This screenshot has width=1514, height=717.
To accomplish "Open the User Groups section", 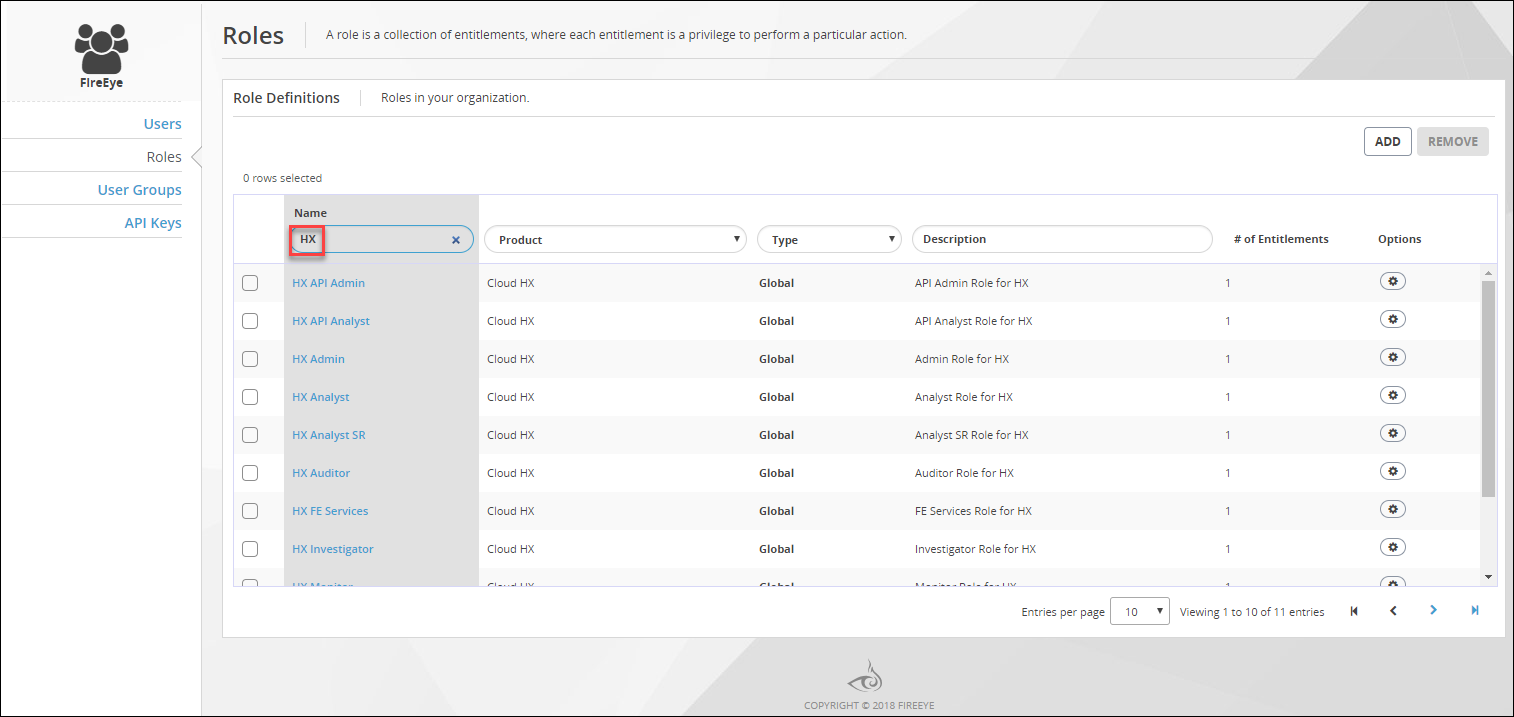I will [140, 190].
